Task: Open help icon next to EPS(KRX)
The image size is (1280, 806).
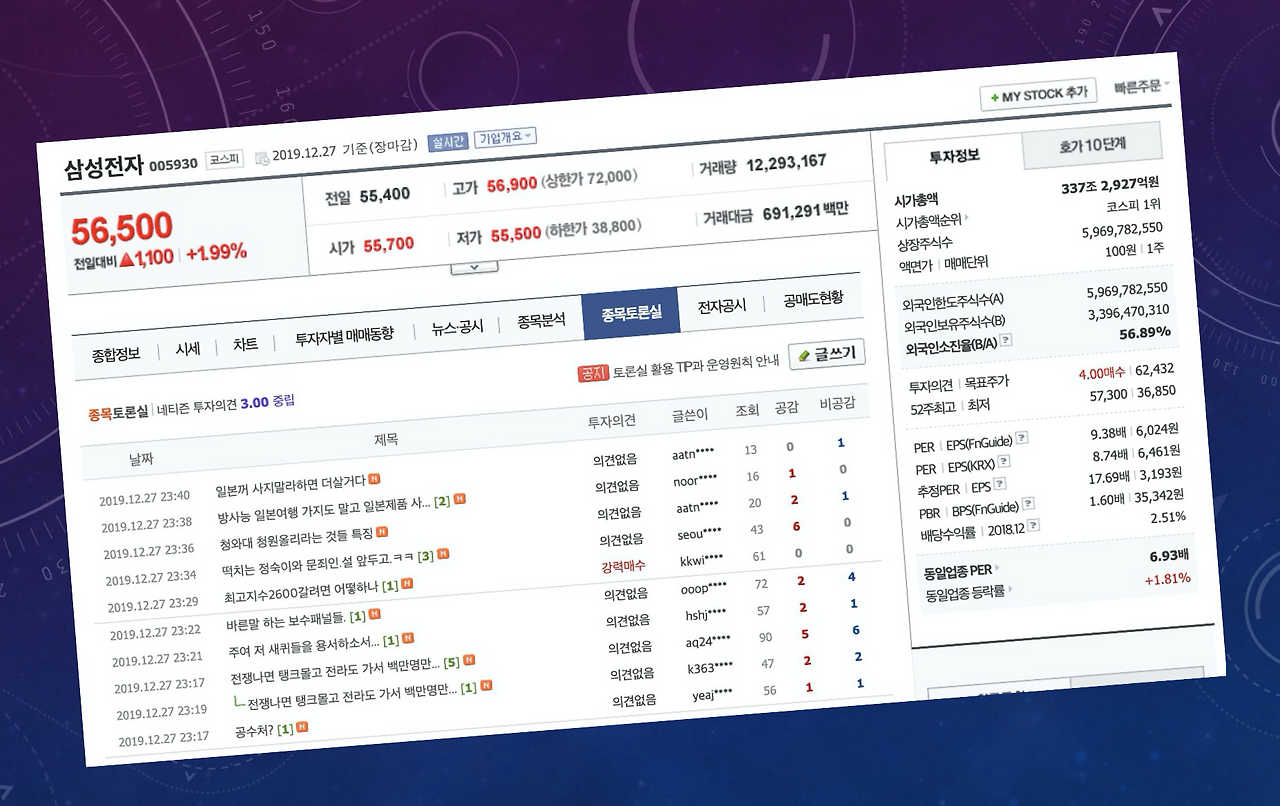Action: [1003, 462]
